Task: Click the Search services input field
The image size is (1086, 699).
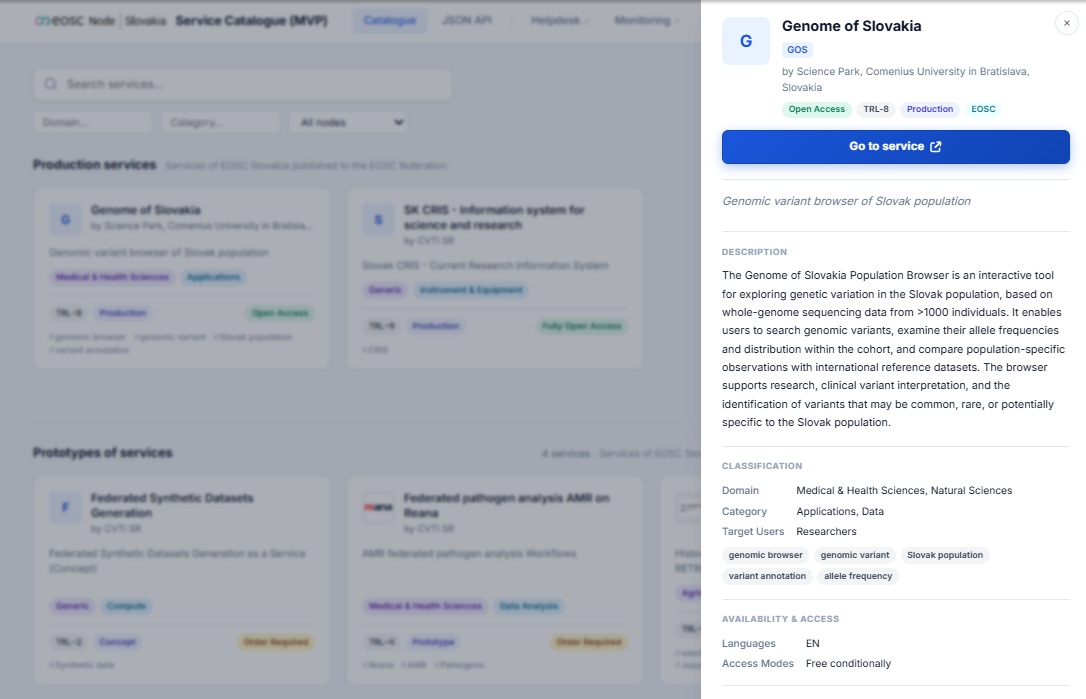Action: (242, 84)
